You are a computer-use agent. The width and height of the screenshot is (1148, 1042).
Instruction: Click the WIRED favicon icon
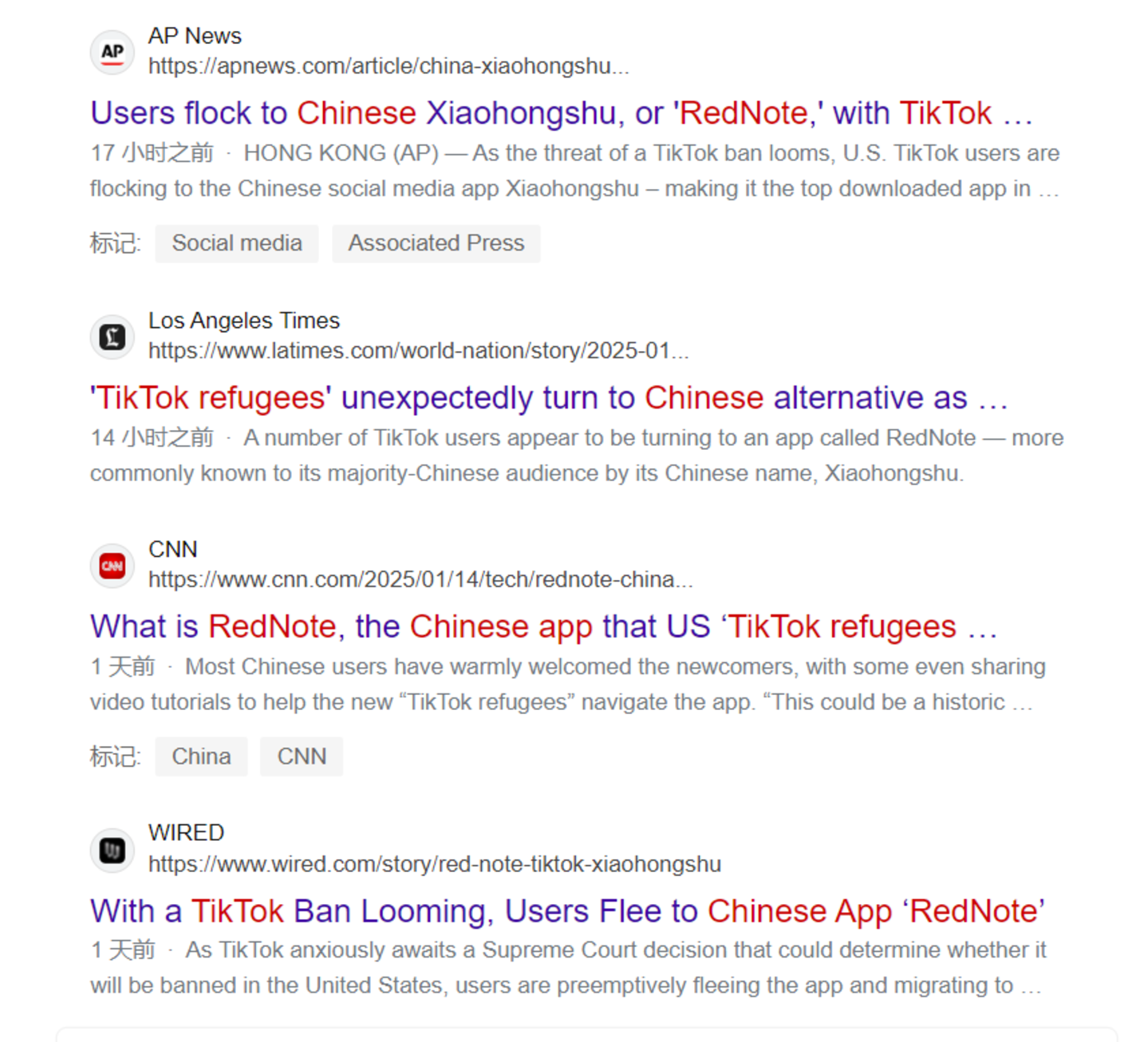(x=112, y=851)
